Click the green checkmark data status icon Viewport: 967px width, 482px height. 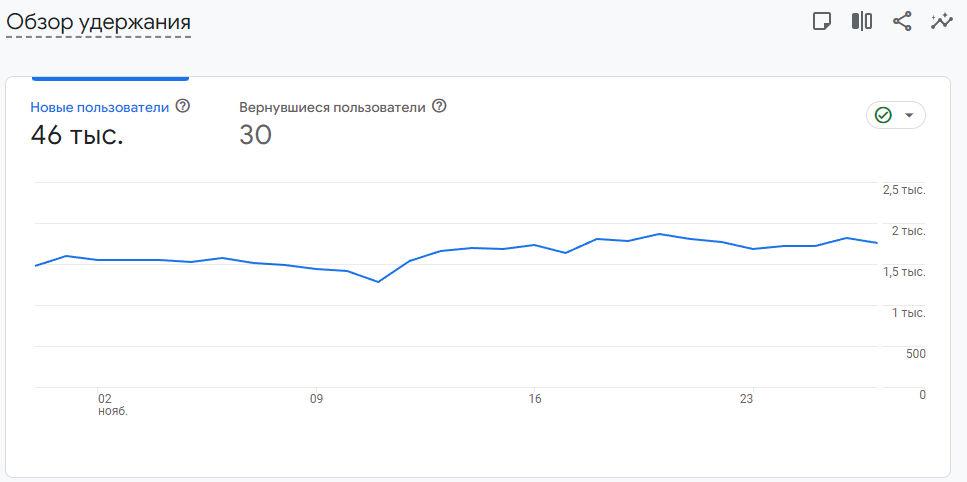pos(883,115)
